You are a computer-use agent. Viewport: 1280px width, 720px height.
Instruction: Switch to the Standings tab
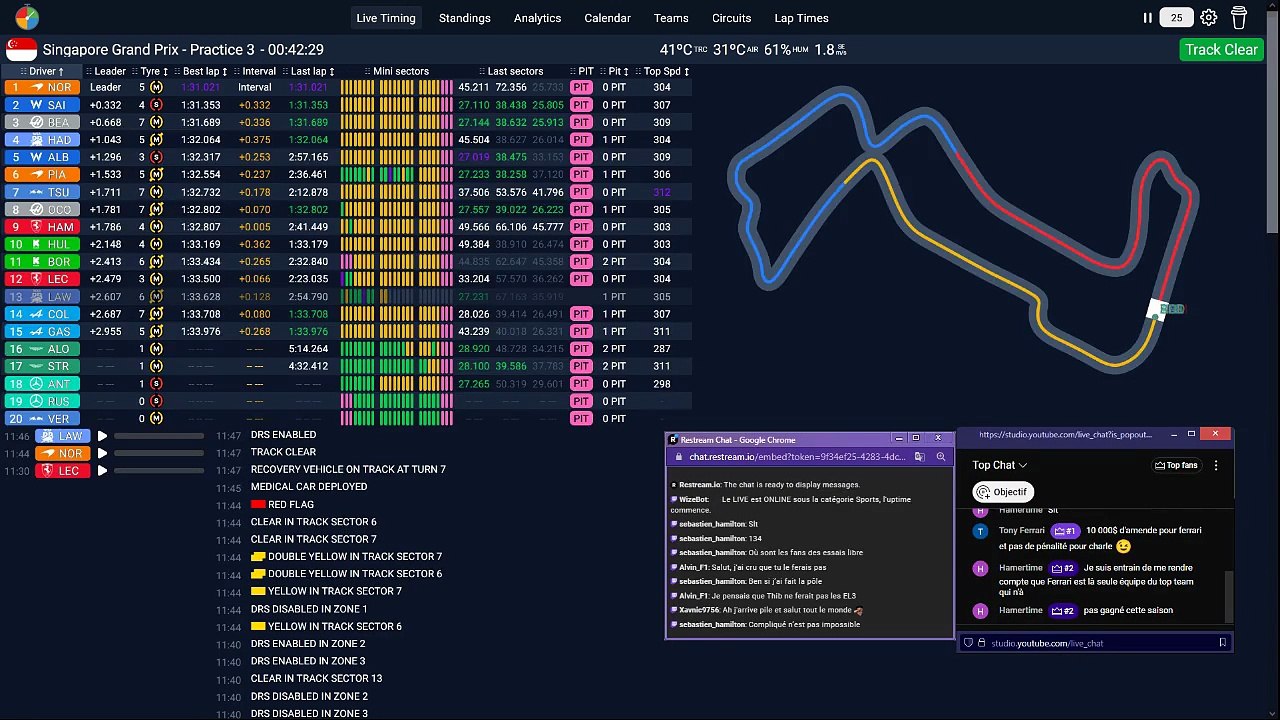point(465,18)
